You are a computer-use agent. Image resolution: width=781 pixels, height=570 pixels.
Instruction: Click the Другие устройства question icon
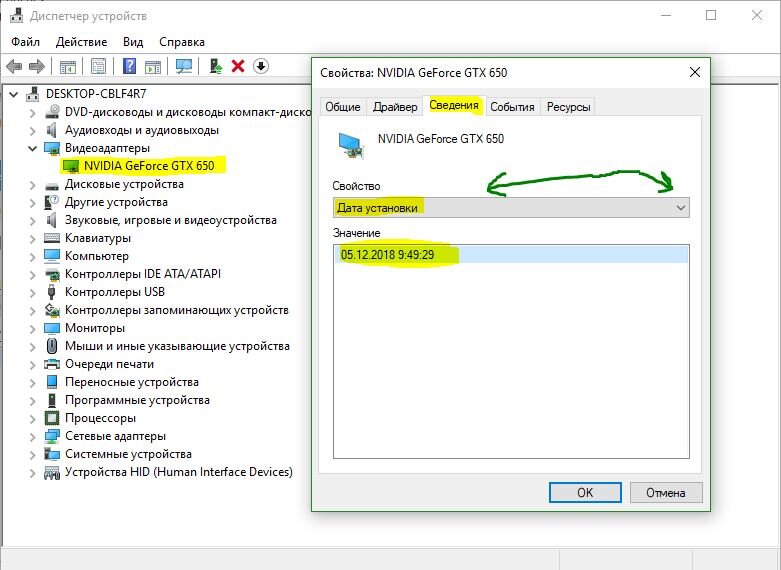tap(51, 202)
